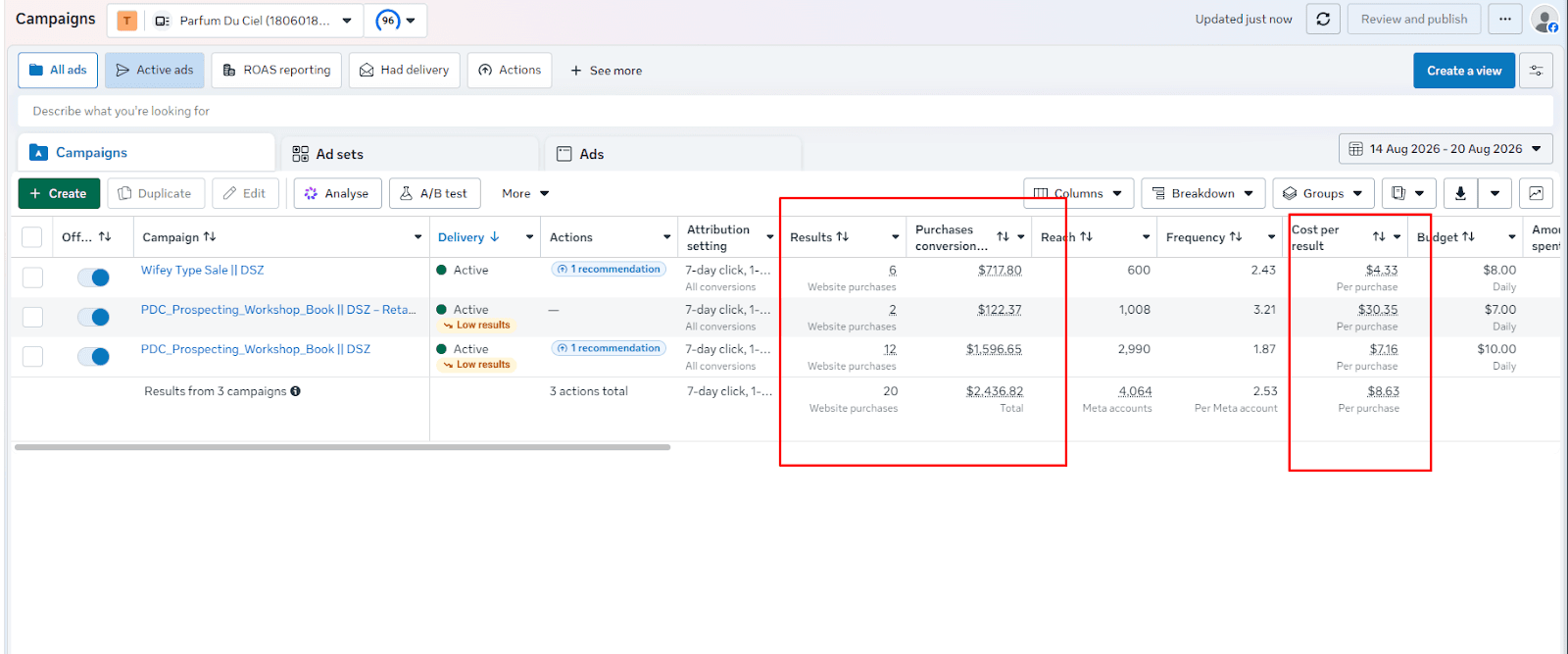Toggle off the Wifey Type Sale campaign
This screenshot has width=1568, height=654.
[x=93, y=277]
